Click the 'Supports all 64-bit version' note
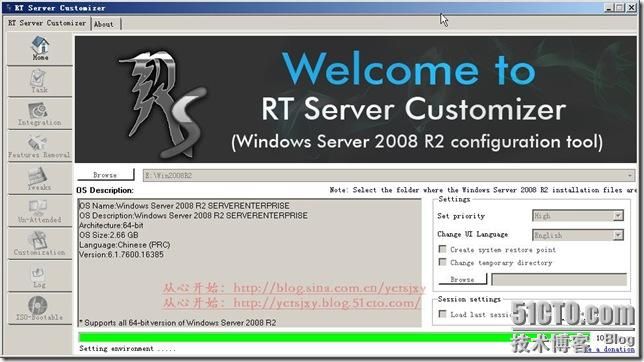 [x=178, y=323]
